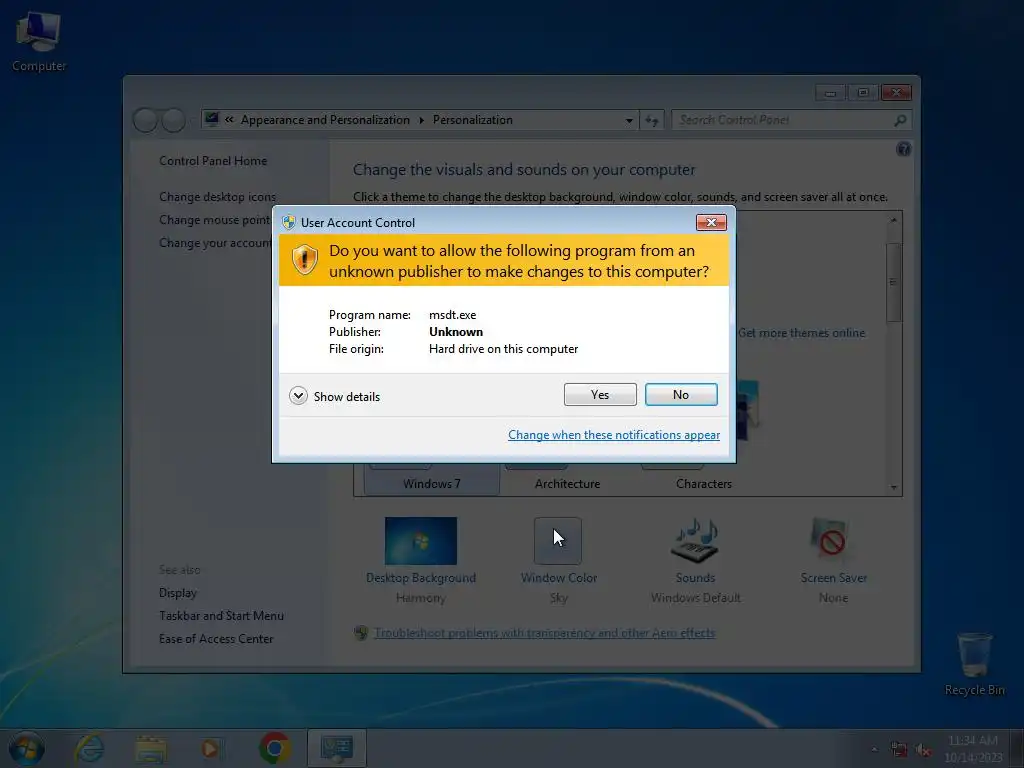Launch Internet Explorer from taskbar
The width and height of the screenshot is (1024, 768).
[89, 748]
